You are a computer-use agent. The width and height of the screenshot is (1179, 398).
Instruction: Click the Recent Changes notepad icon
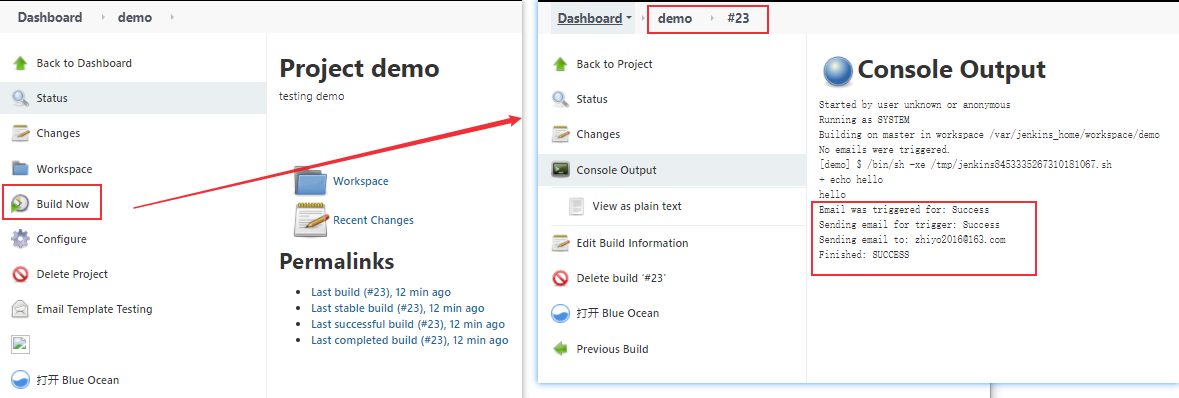coord(310,220)
